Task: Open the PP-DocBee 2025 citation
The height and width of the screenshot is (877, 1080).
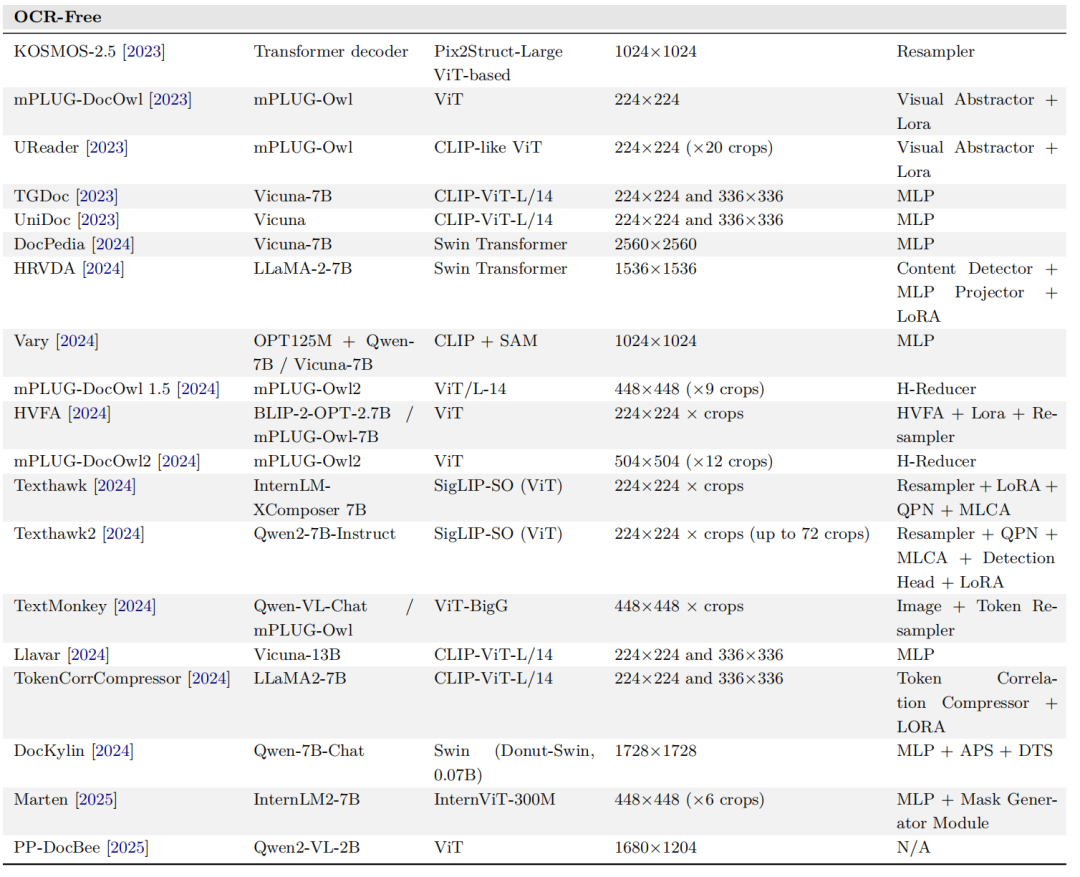Action: point(127,847)
